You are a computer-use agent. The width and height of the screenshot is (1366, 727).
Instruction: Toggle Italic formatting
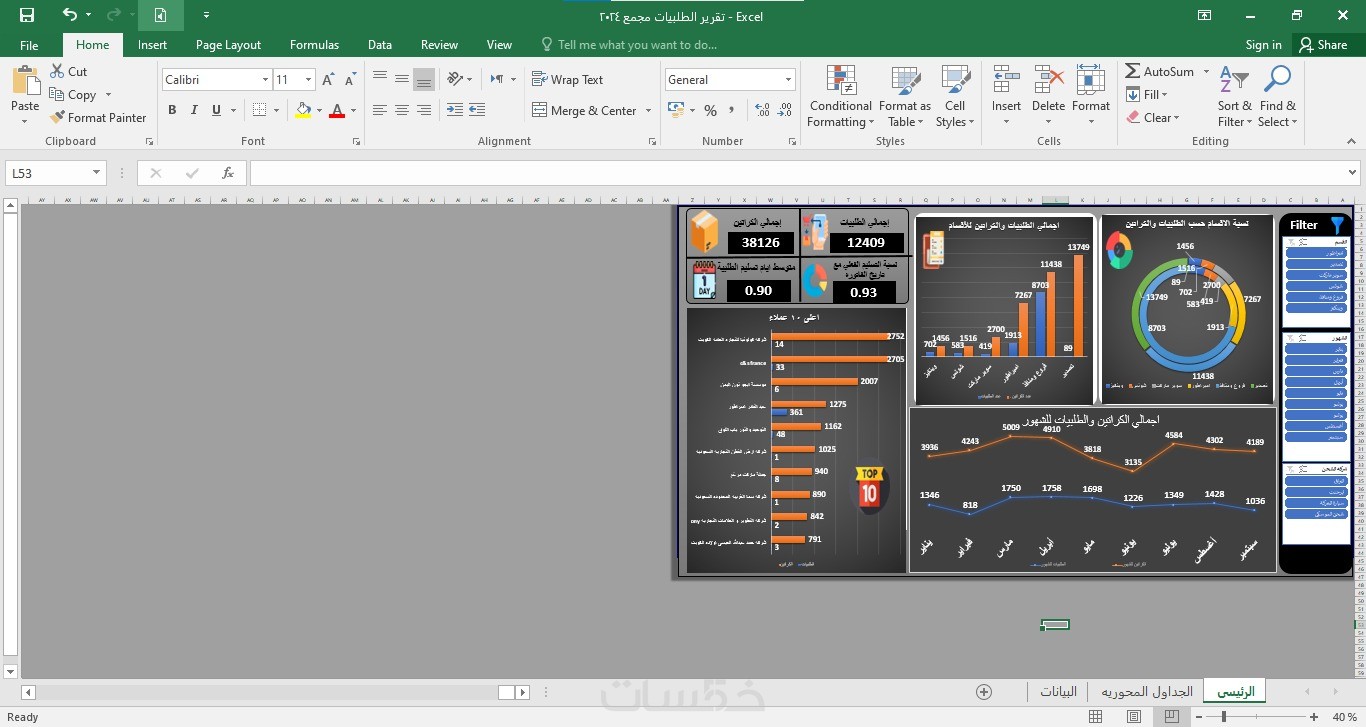click(194, 110)
